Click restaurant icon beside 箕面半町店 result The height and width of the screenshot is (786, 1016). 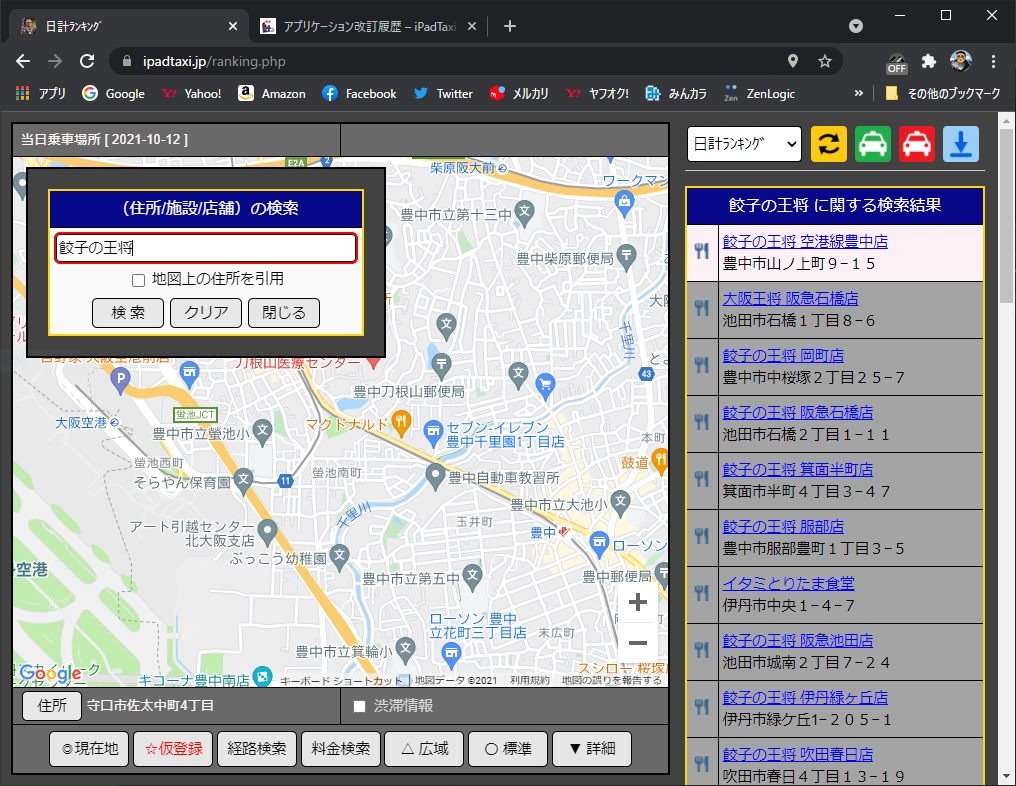[702, 480]
